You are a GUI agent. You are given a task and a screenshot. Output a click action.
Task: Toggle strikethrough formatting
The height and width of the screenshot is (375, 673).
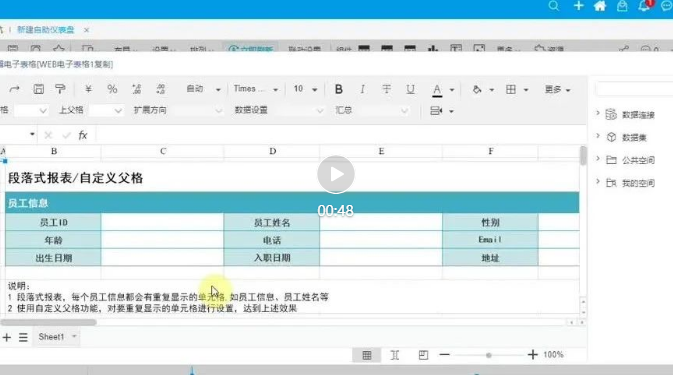pyautogui.click(x=386, y=89)
